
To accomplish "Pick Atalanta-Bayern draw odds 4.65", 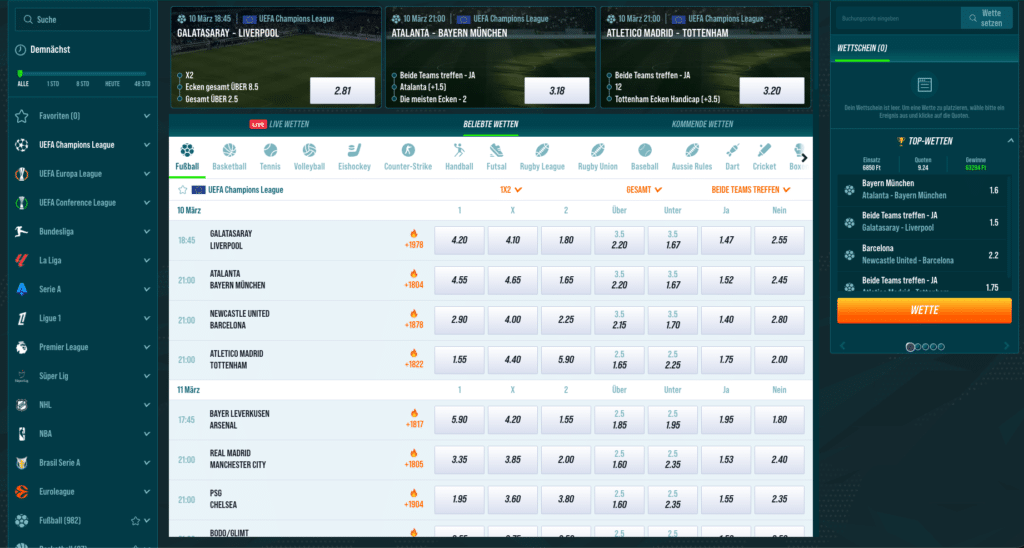I will [x=513, y=280].
